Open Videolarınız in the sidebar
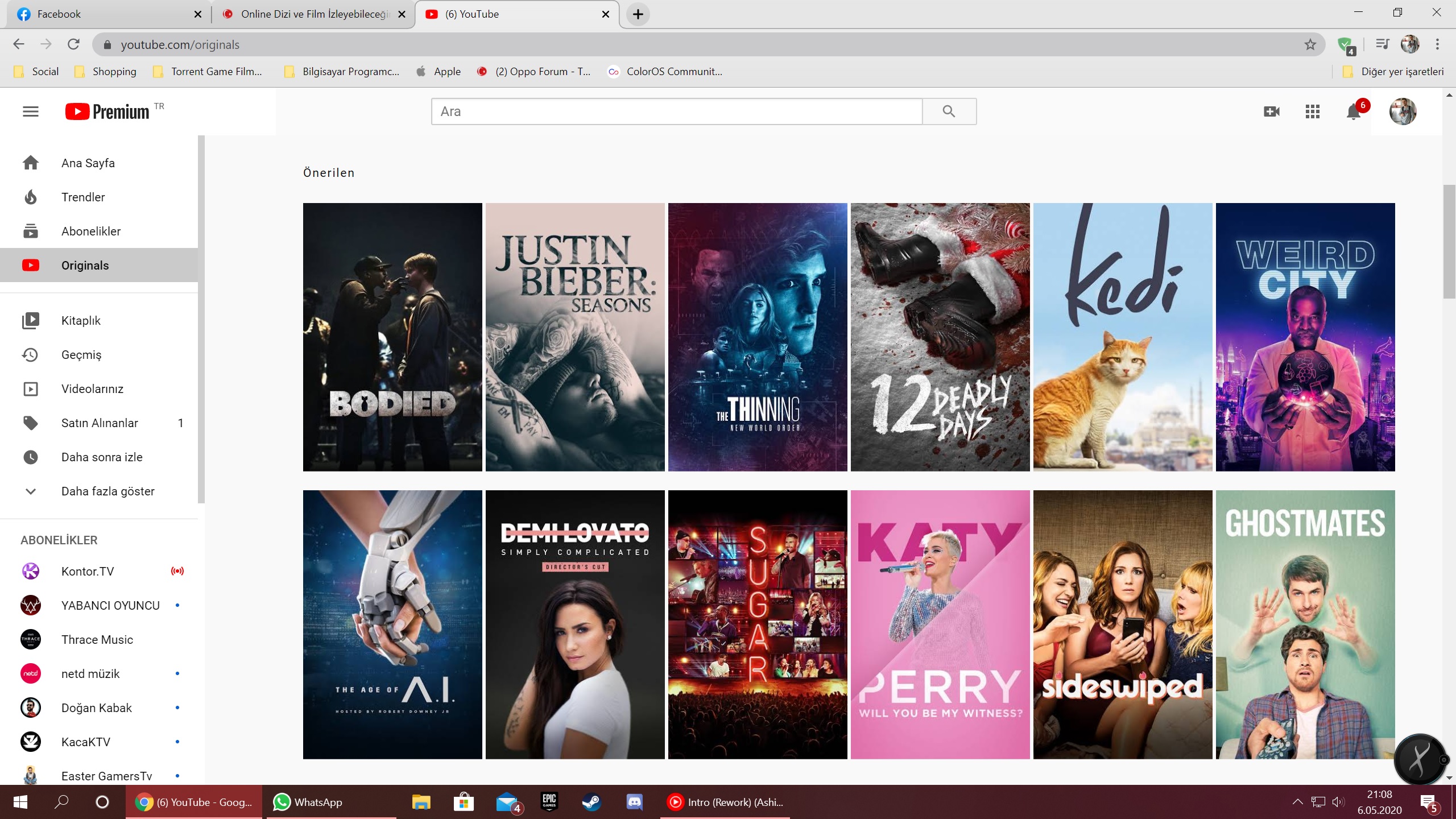 99,389
